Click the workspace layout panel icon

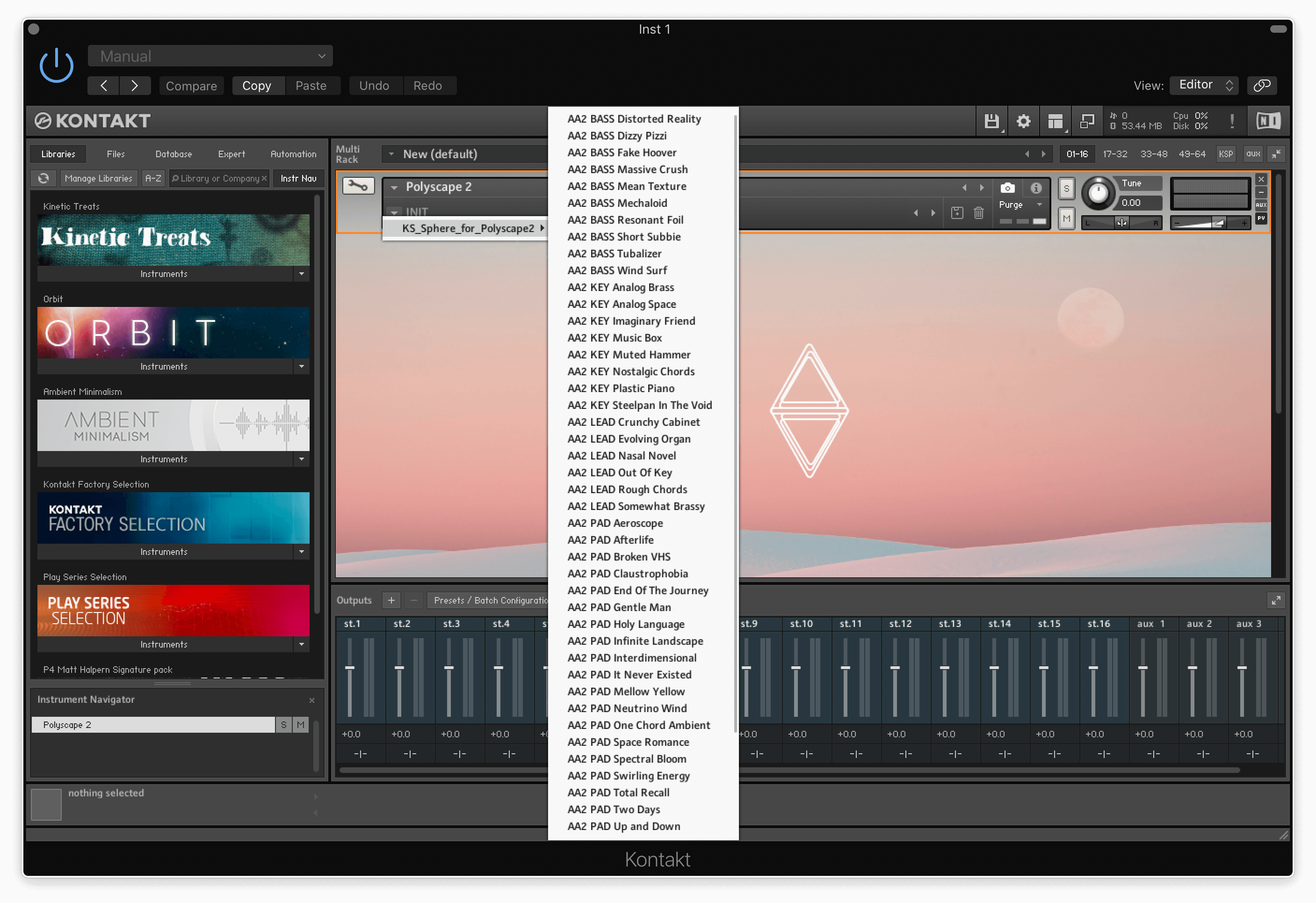1055,121
